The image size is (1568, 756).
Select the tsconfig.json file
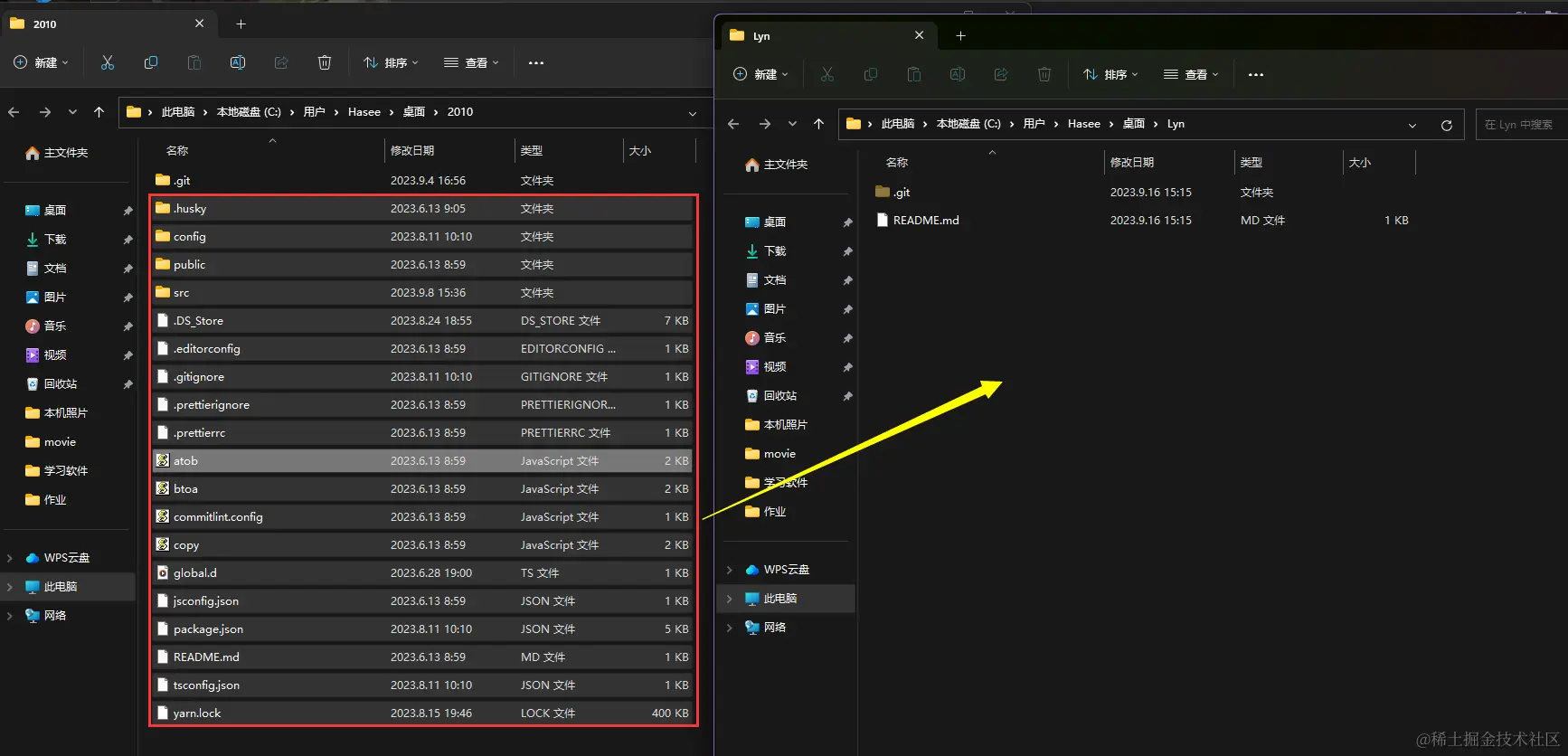point(422,685)
